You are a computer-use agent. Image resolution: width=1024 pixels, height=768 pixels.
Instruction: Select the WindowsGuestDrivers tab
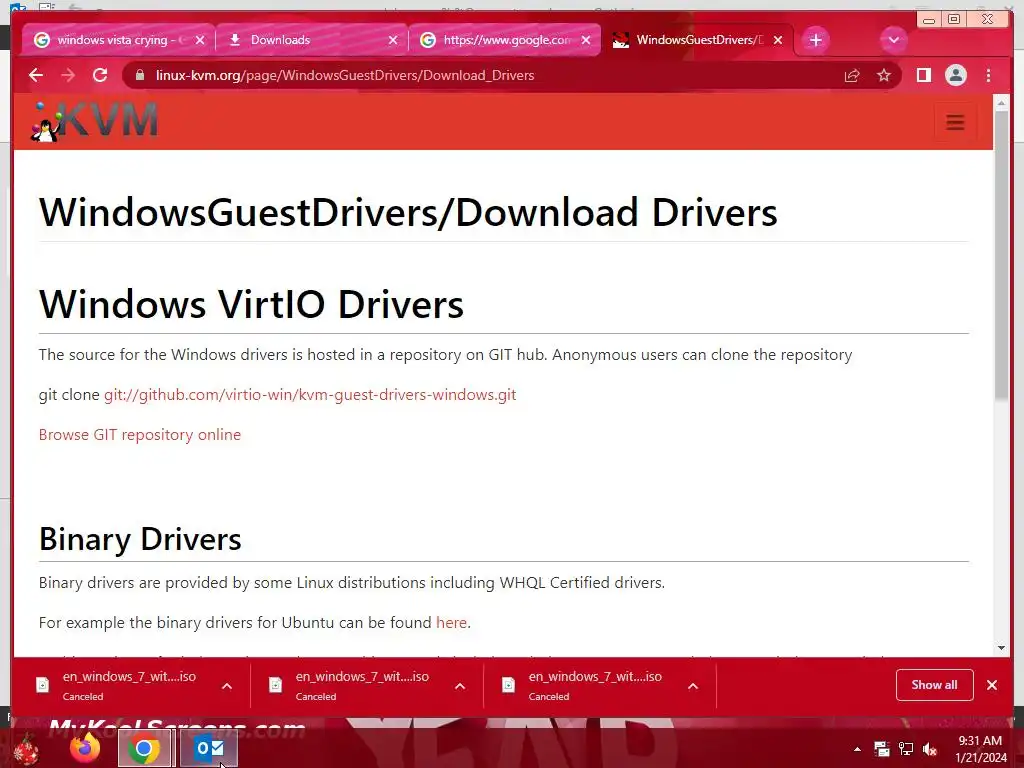click(699, 40)
